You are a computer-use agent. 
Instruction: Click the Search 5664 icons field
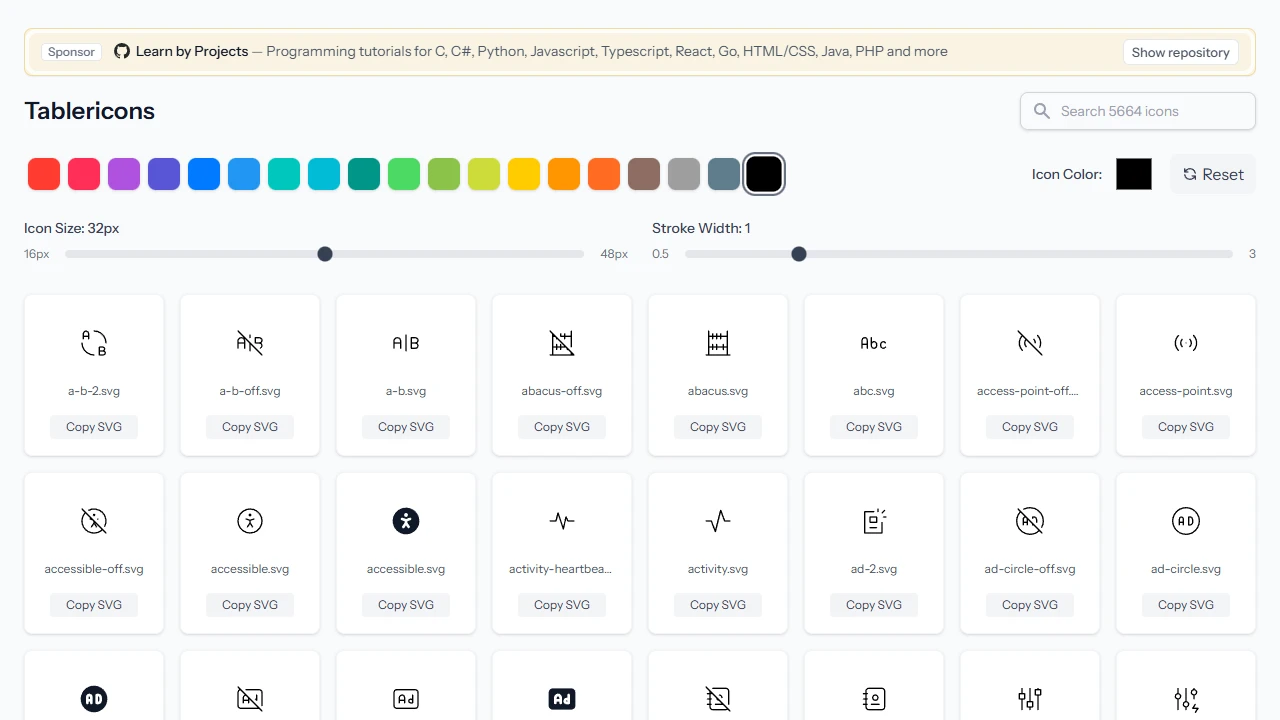point(1137,111)
